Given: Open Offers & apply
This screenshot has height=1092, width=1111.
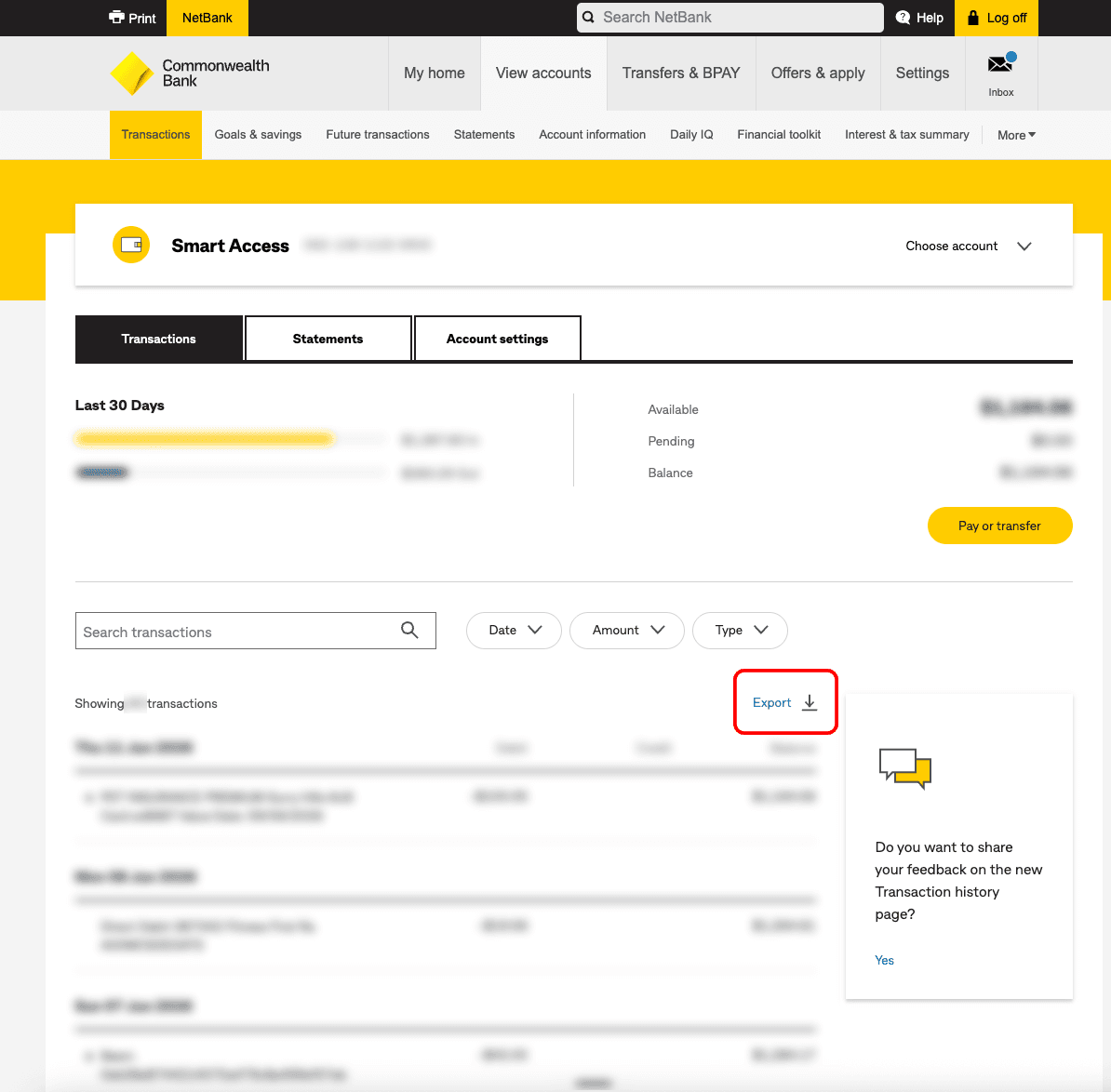Looking at the screenshot, I should (818, 73).
